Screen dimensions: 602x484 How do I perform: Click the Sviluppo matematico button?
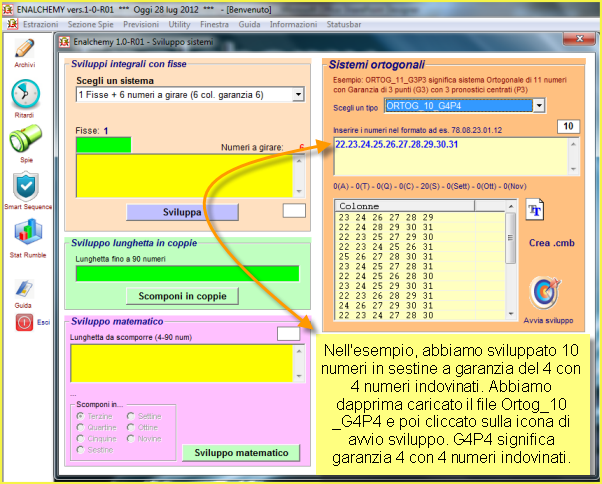coord(241,453)
